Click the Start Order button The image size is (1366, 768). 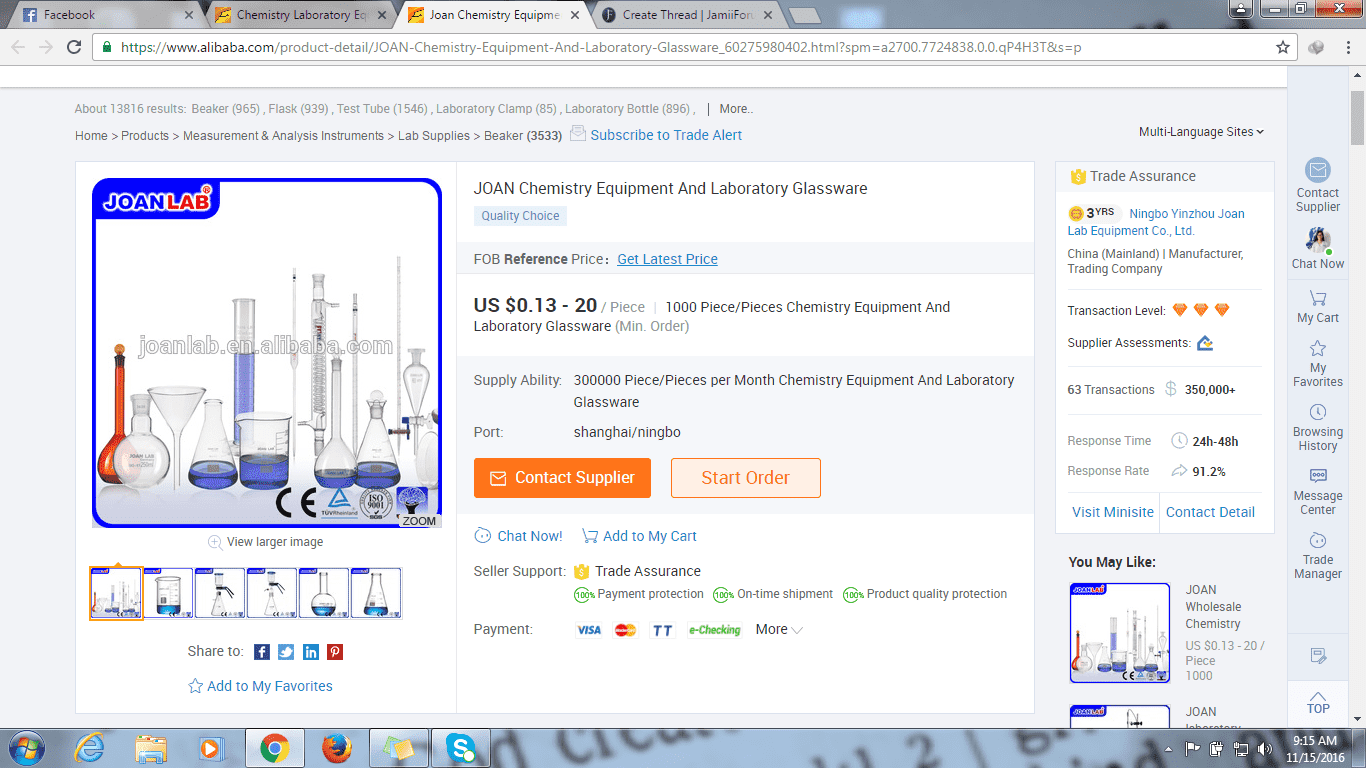pyautogui.click(x=746, y=478)
